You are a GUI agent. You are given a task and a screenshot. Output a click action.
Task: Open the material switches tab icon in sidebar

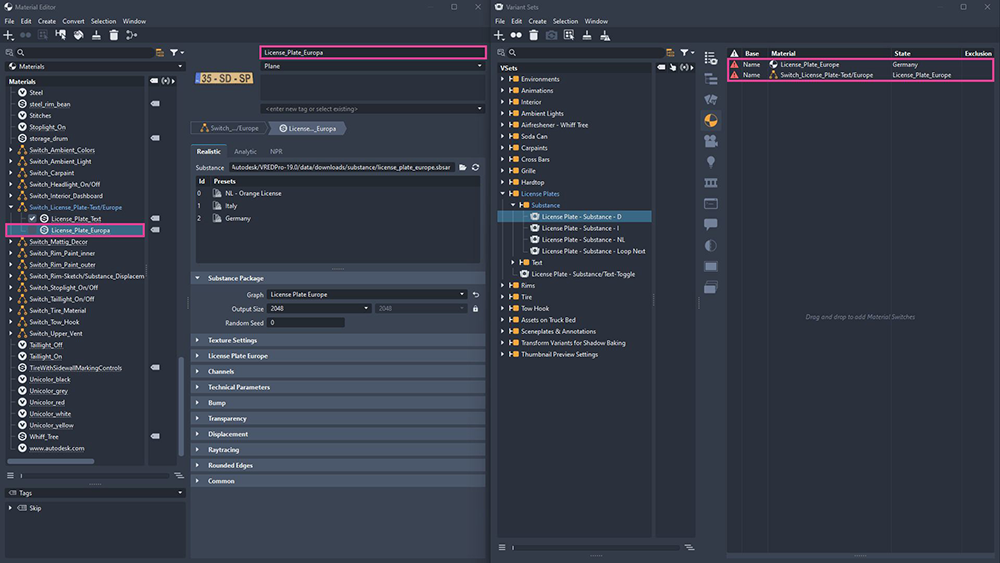point(710,120)
